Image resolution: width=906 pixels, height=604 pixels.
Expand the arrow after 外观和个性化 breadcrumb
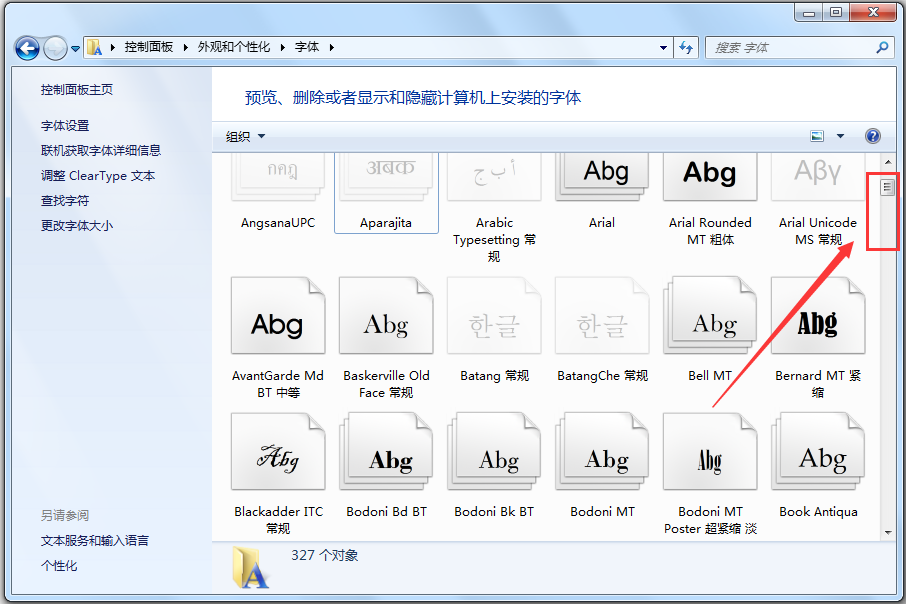[283, 47]
